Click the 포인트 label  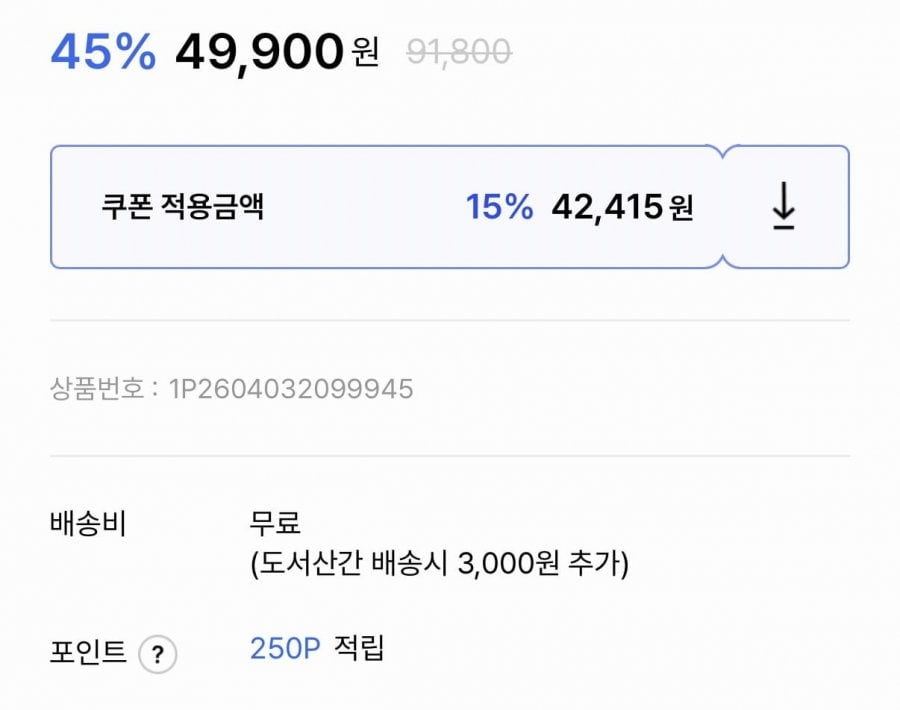(88, 653)
